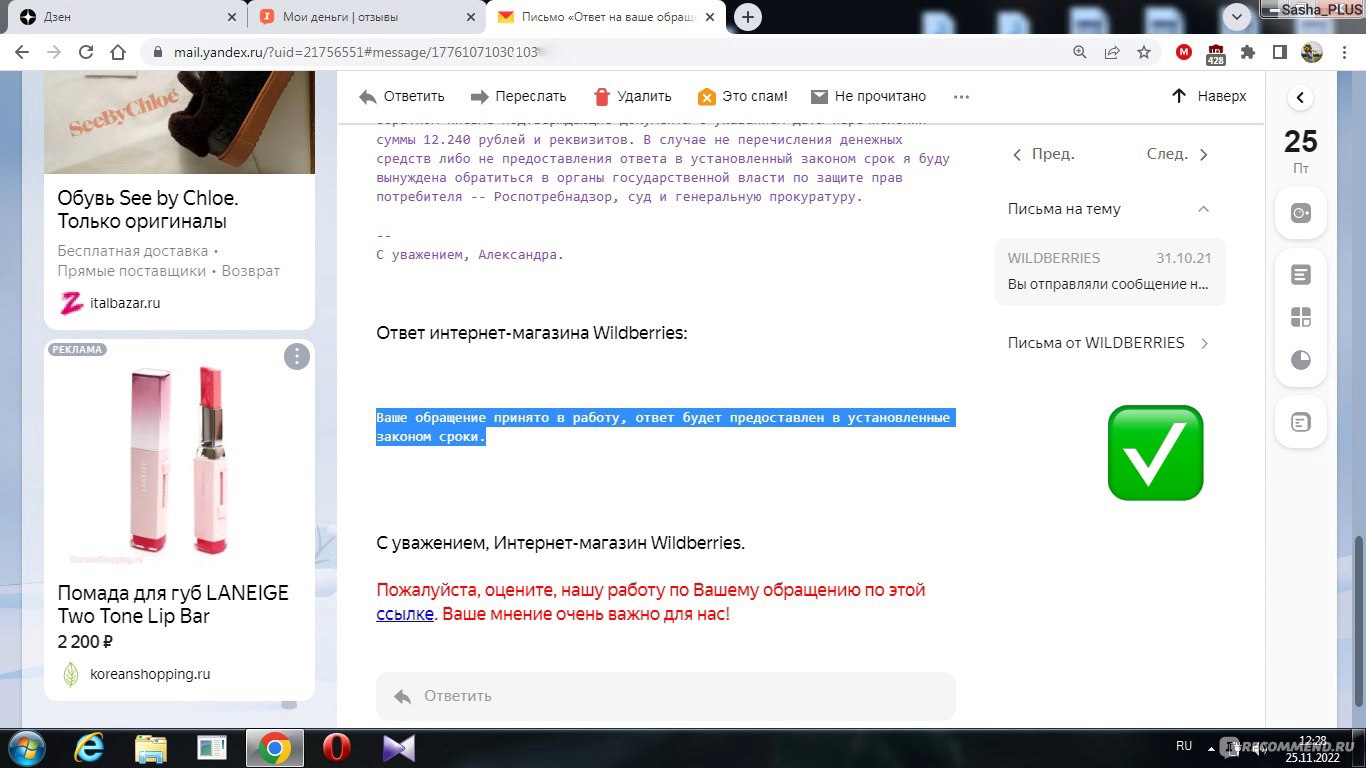Share this page from address bar

point(1112,52)
